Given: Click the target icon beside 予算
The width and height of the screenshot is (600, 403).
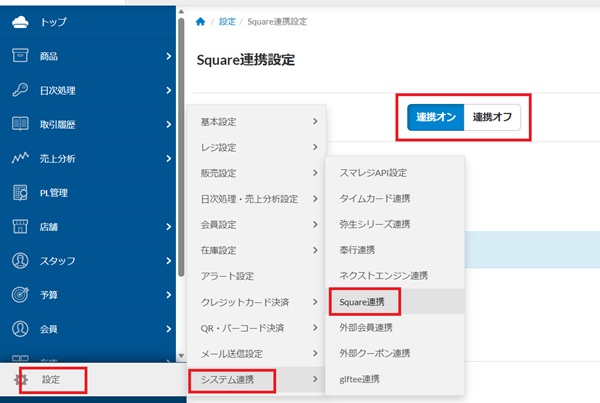Looking at the screenshot, I should [20, 295].
